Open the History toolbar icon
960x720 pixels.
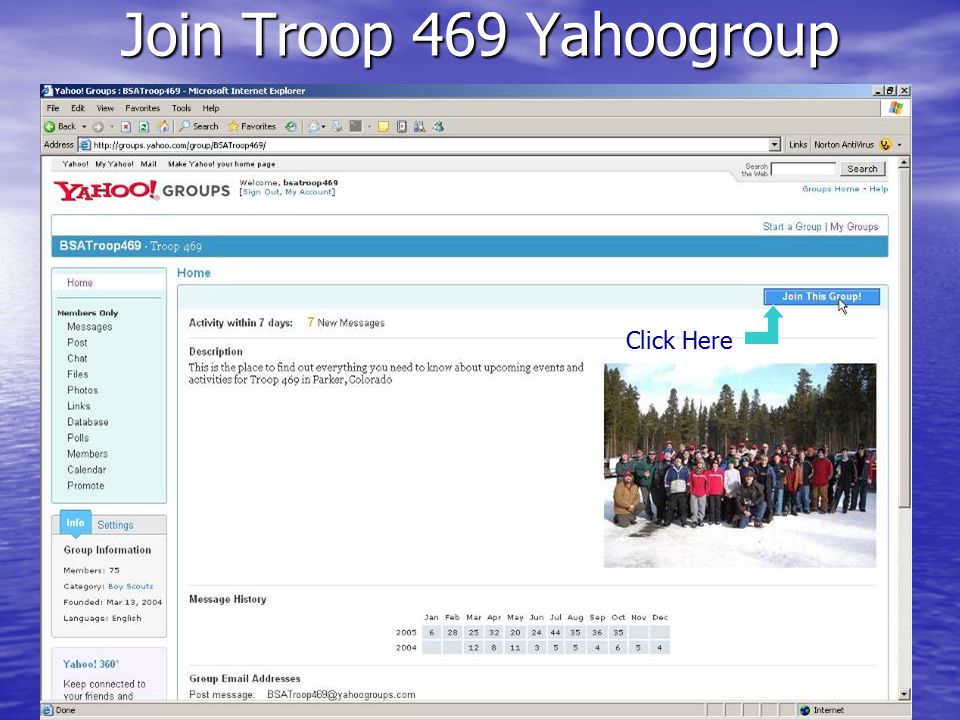(x=291, y=127)
